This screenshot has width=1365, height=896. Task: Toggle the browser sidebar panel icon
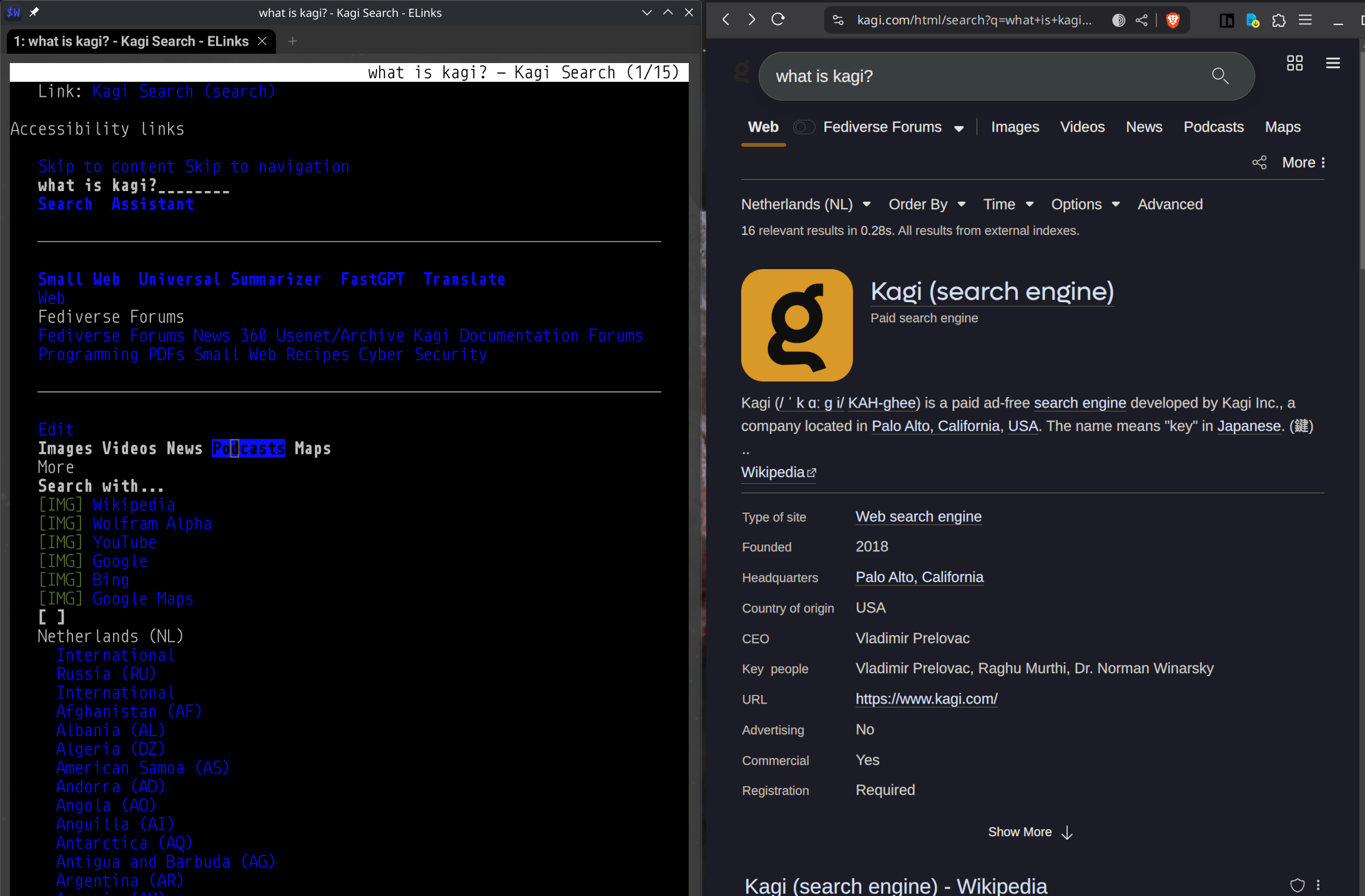point(1226,20)
